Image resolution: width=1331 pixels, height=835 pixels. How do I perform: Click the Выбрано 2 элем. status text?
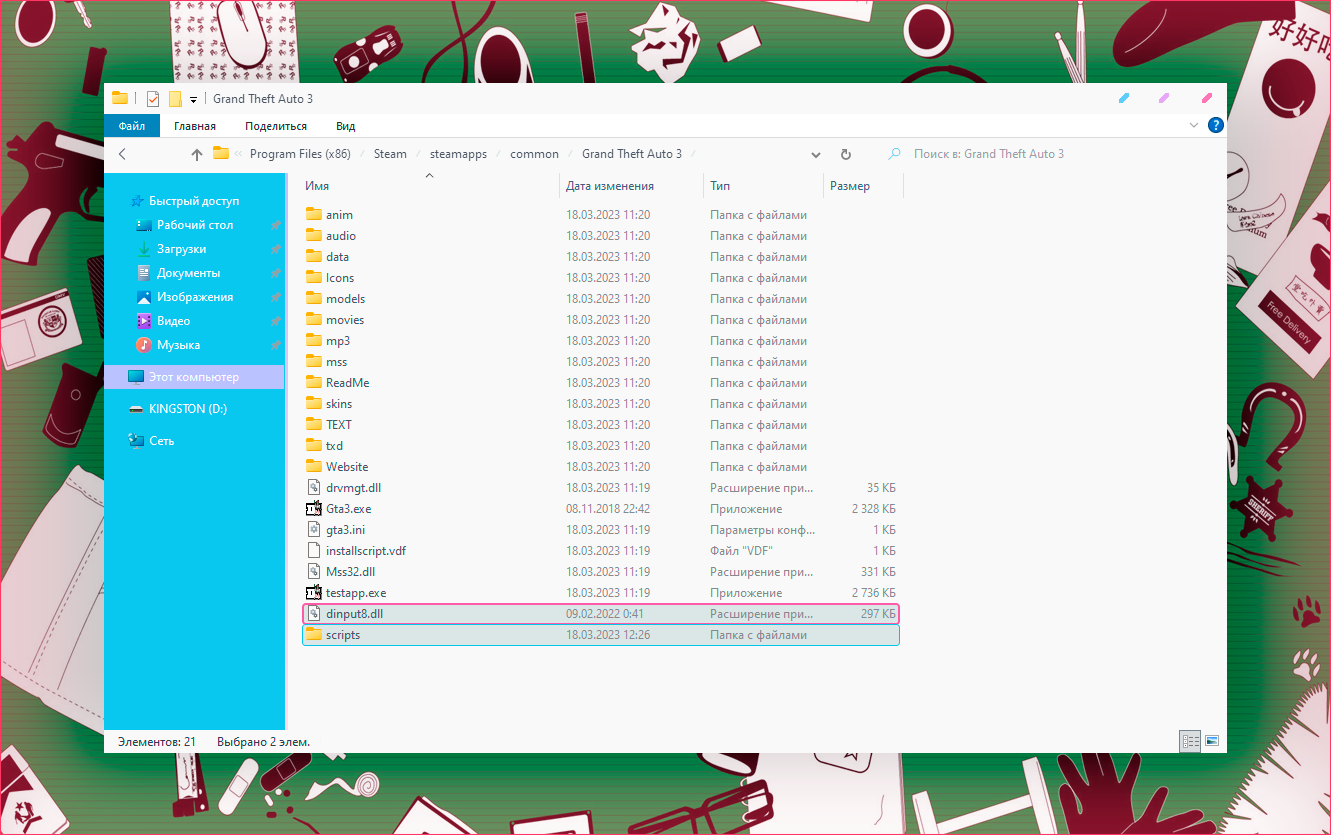(x=263, y=742)
